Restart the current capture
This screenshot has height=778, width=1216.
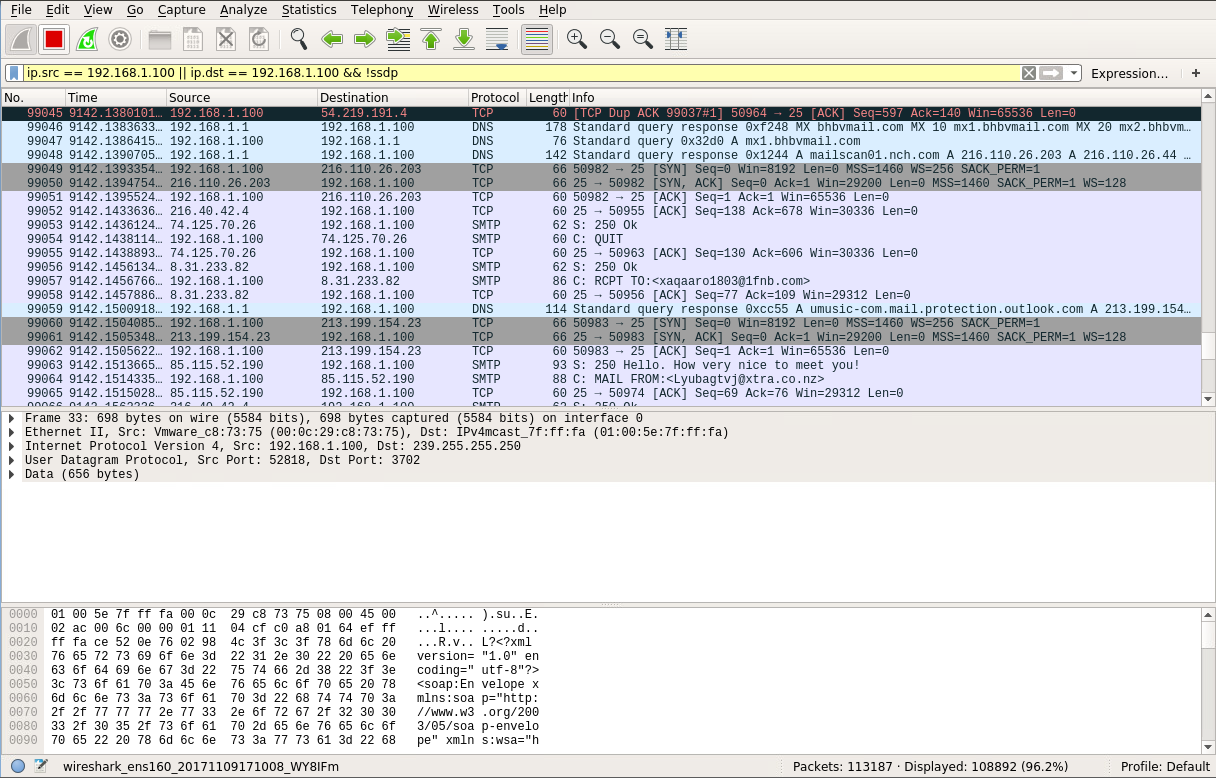(87, 39)
